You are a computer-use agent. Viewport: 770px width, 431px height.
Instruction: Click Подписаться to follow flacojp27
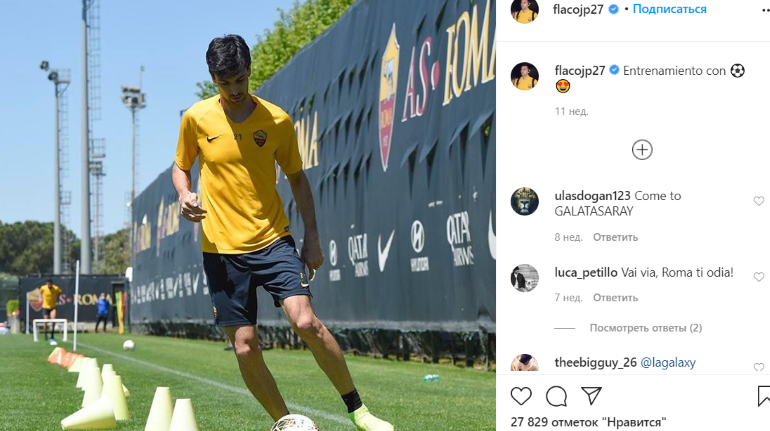(669, 9)
